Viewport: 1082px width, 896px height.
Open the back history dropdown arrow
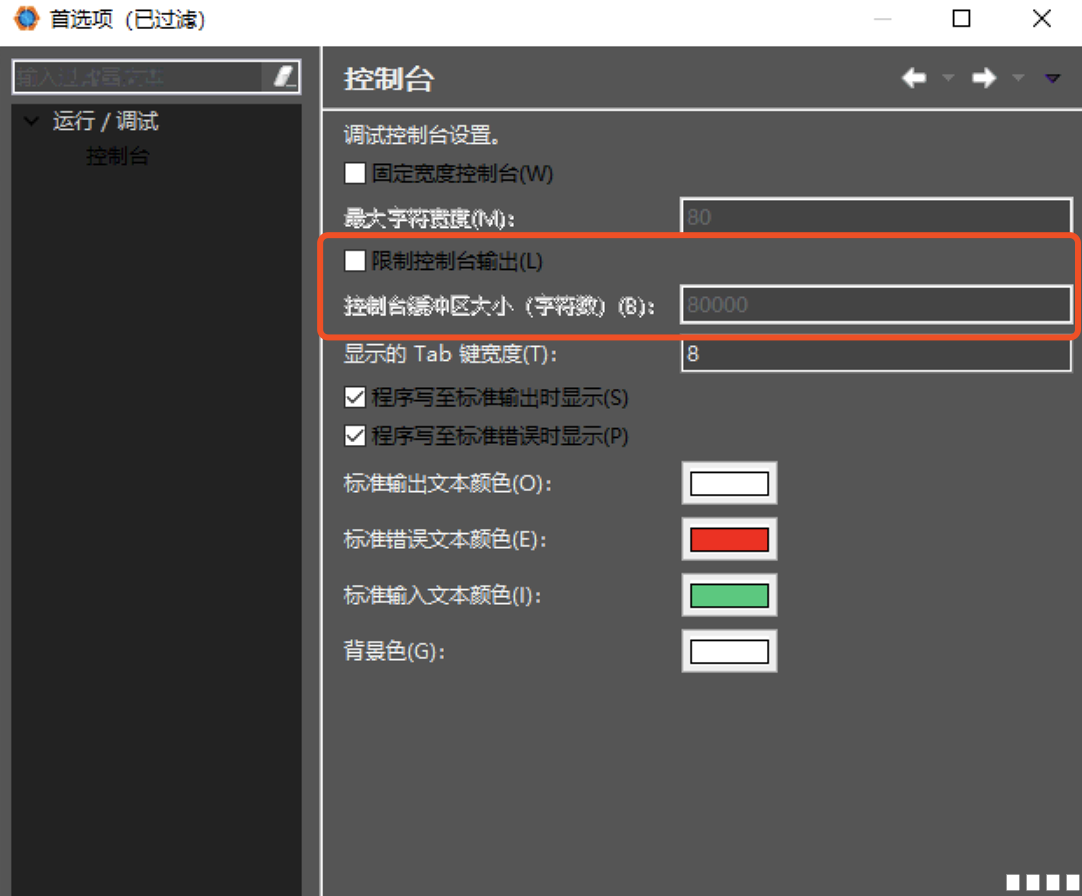point(947,78)
